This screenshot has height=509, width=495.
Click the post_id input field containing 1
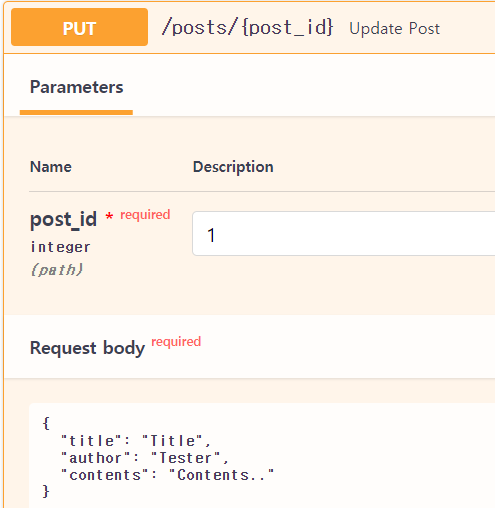(x=344, y=234)
